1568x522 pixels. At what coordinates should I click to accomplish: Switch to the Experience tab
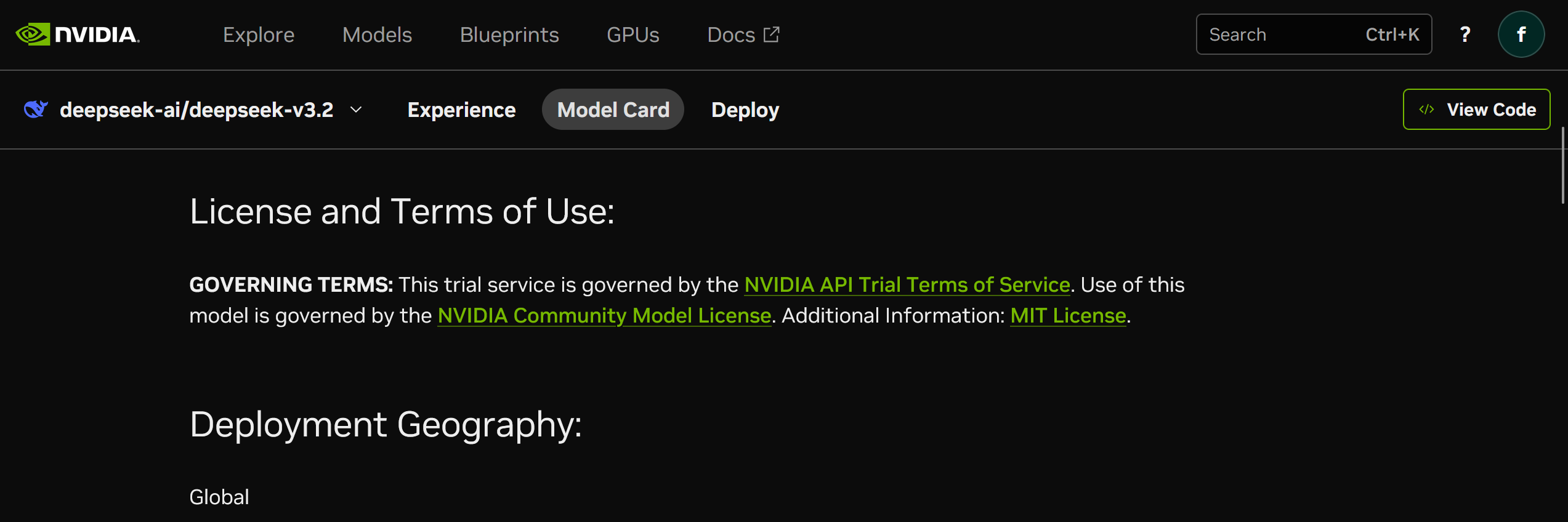[x=461, y=110]
